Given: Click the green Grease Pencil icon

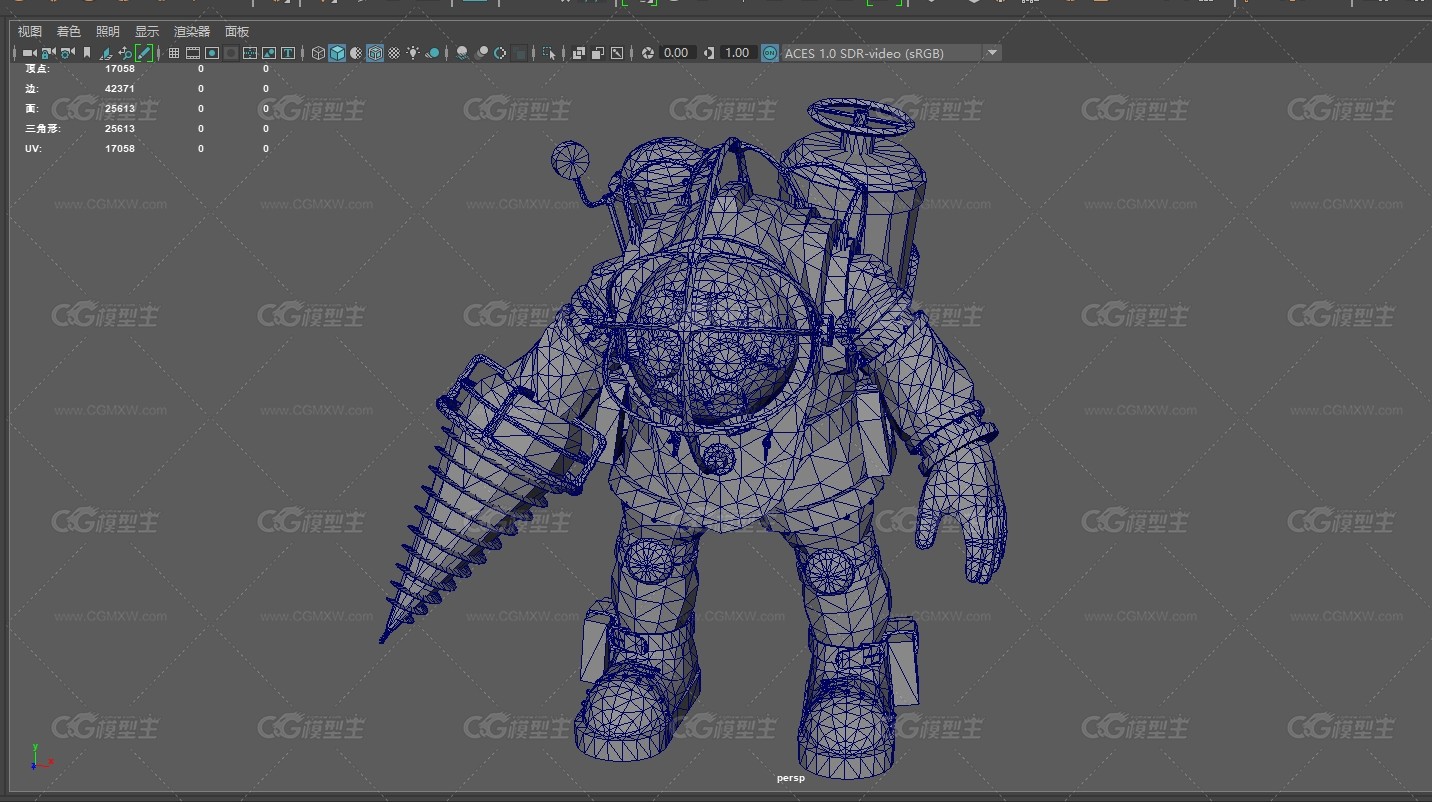Looking at the screenshot, I should pyautogui.click(x=144, y=53).
